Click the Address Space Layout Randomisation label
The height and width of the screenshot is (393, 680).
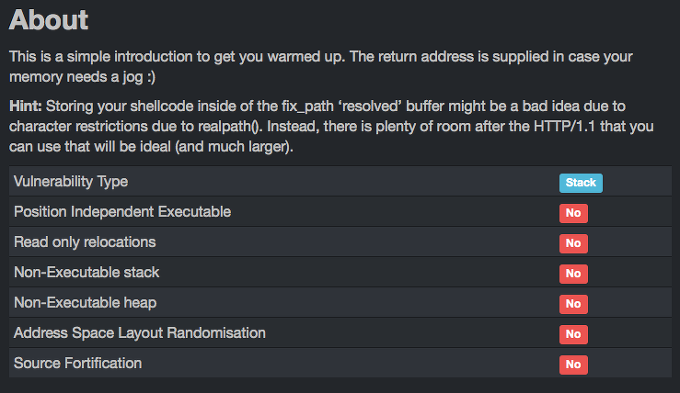click(140, 333)
